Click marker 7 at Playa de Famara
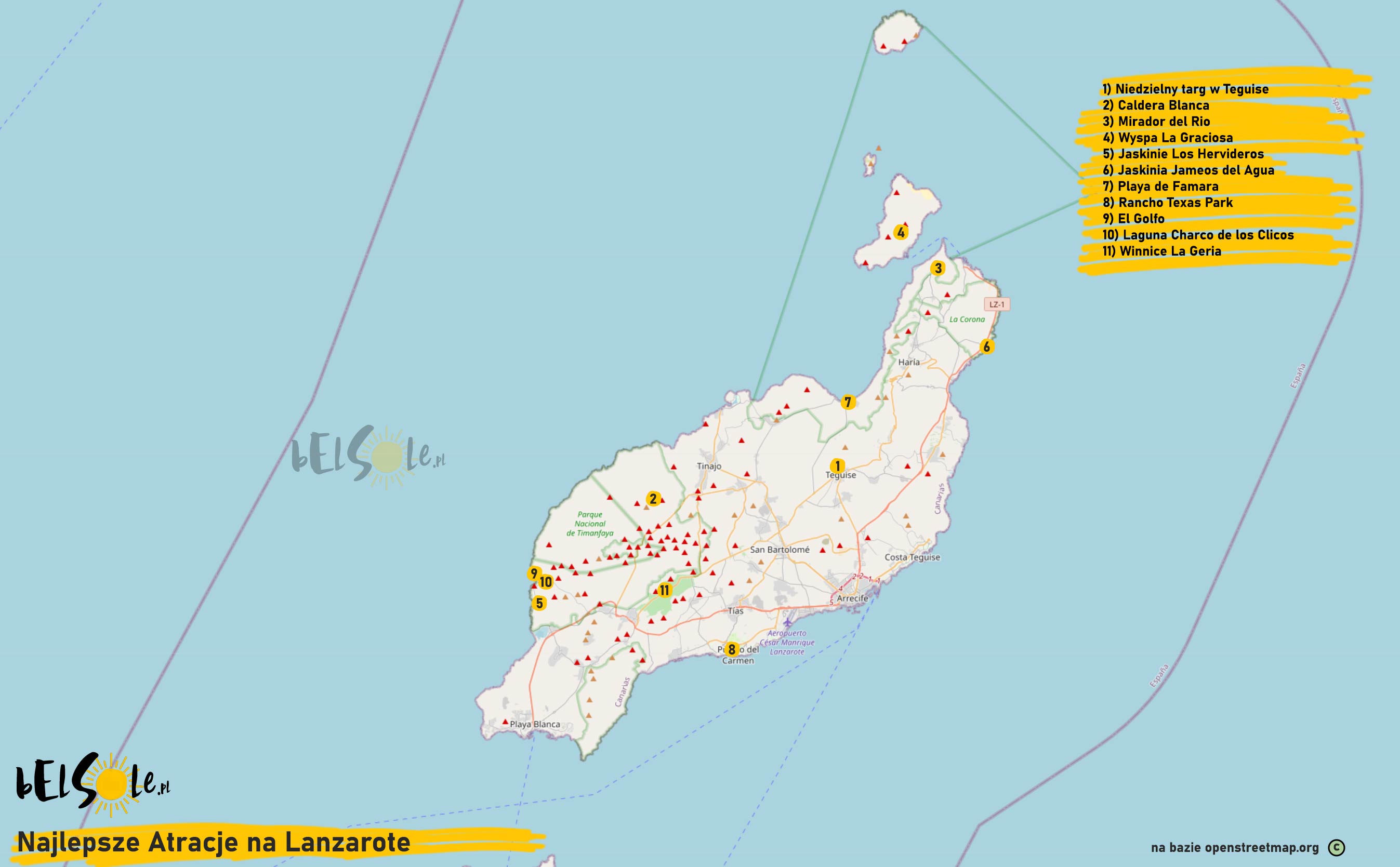This screenshot has height=867, width=1400. 848,402
